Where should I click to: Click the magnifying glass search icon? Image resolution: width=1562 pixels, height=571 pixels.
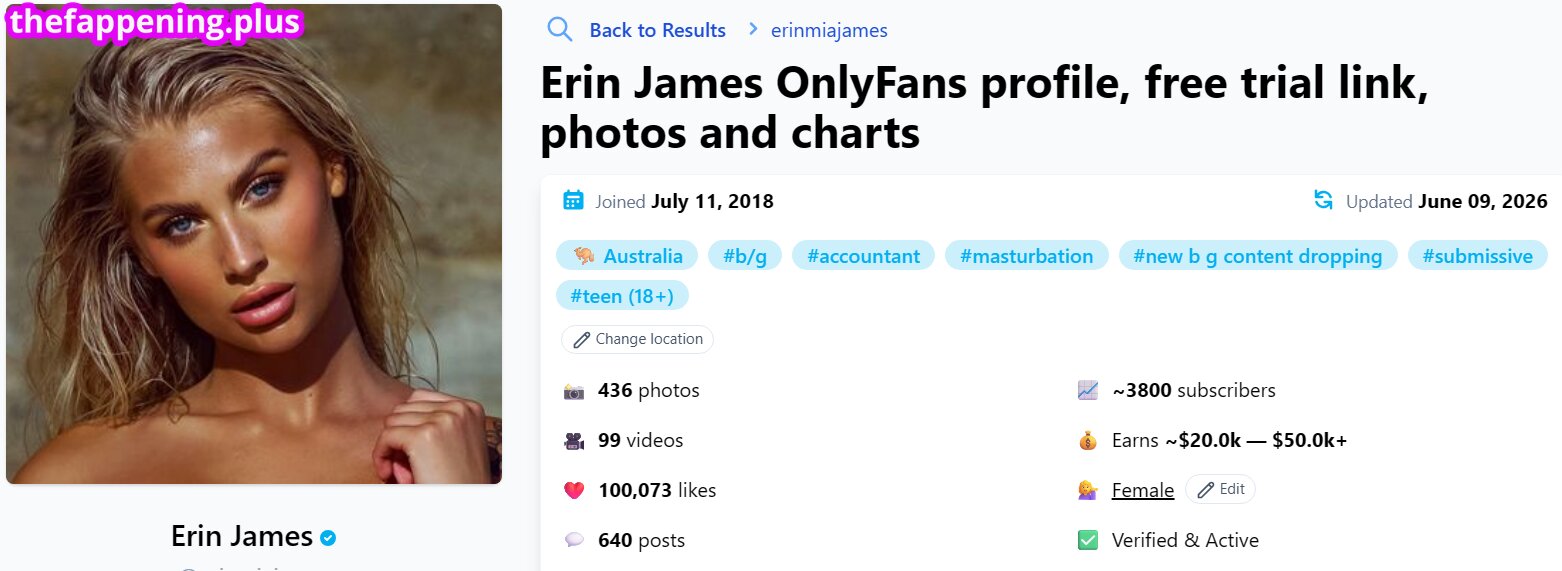click(x=559, y=29)
